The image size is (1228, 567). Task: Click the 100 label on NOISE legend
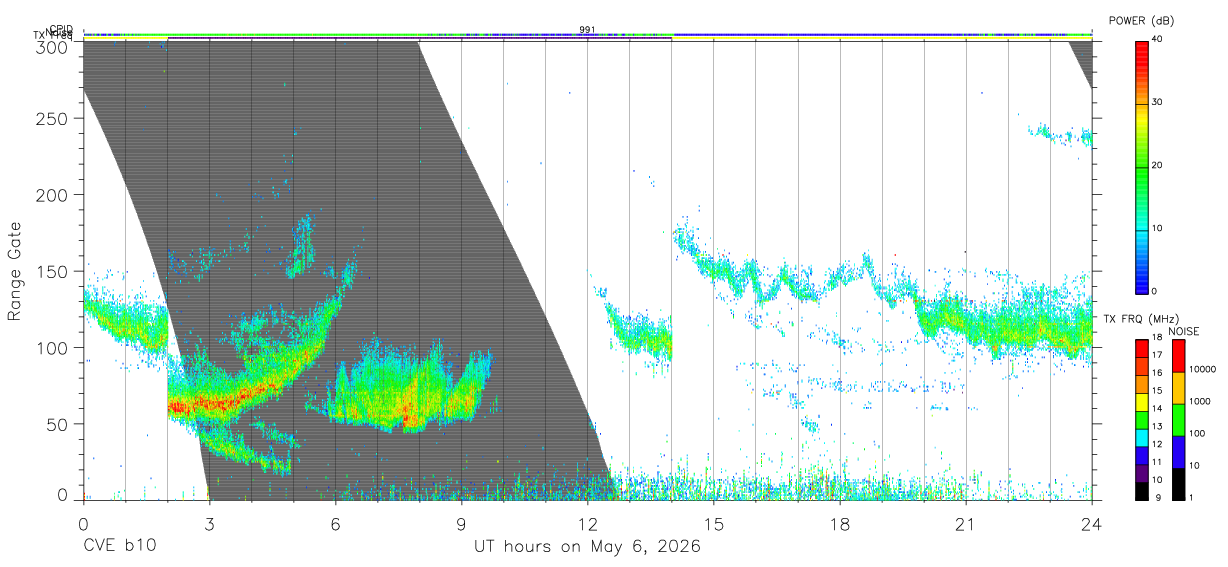[1198, 433]
